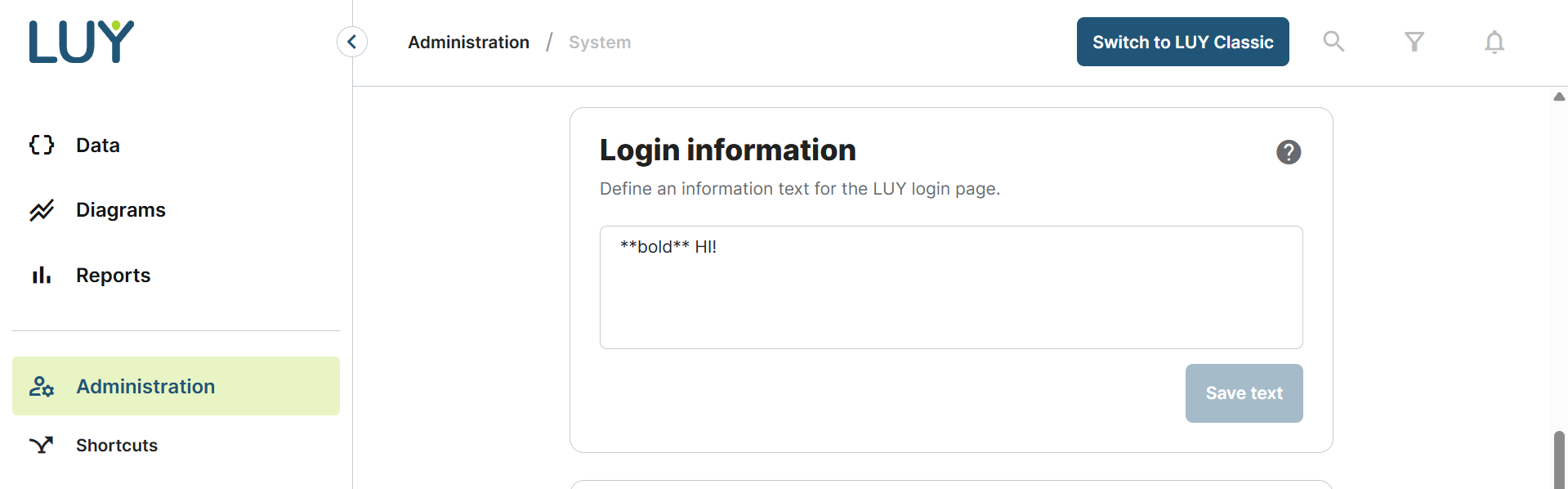1568x489 pixels.
Task: Click the Reports bar chart icon
Action: [42, 276]
